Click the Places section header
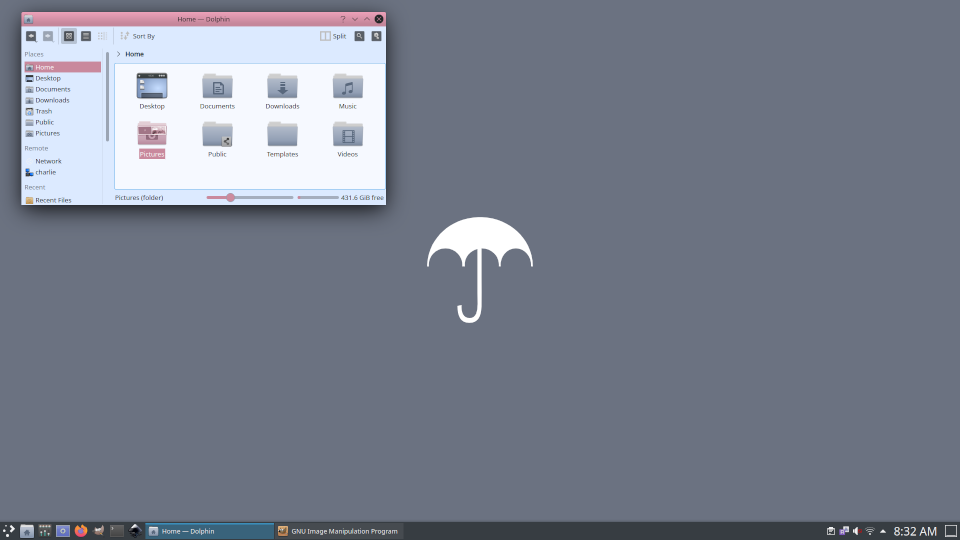Image resolution: width=960 pixels, height=540 pixels. (34, 54)
